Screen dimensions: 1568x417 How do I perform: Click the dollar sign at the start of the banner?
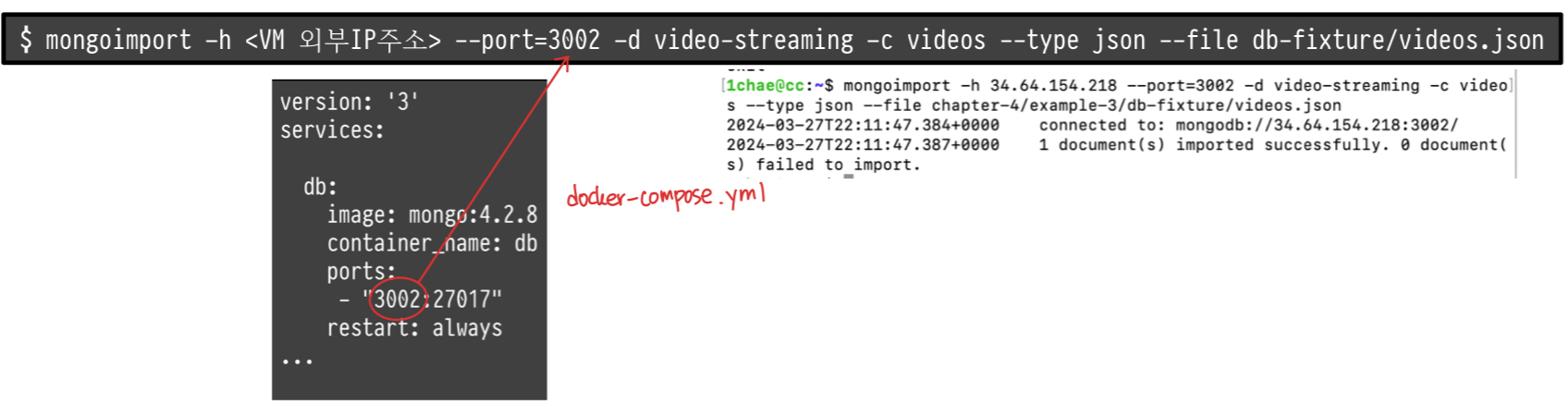pyautogui.click(x=26, y=39)
